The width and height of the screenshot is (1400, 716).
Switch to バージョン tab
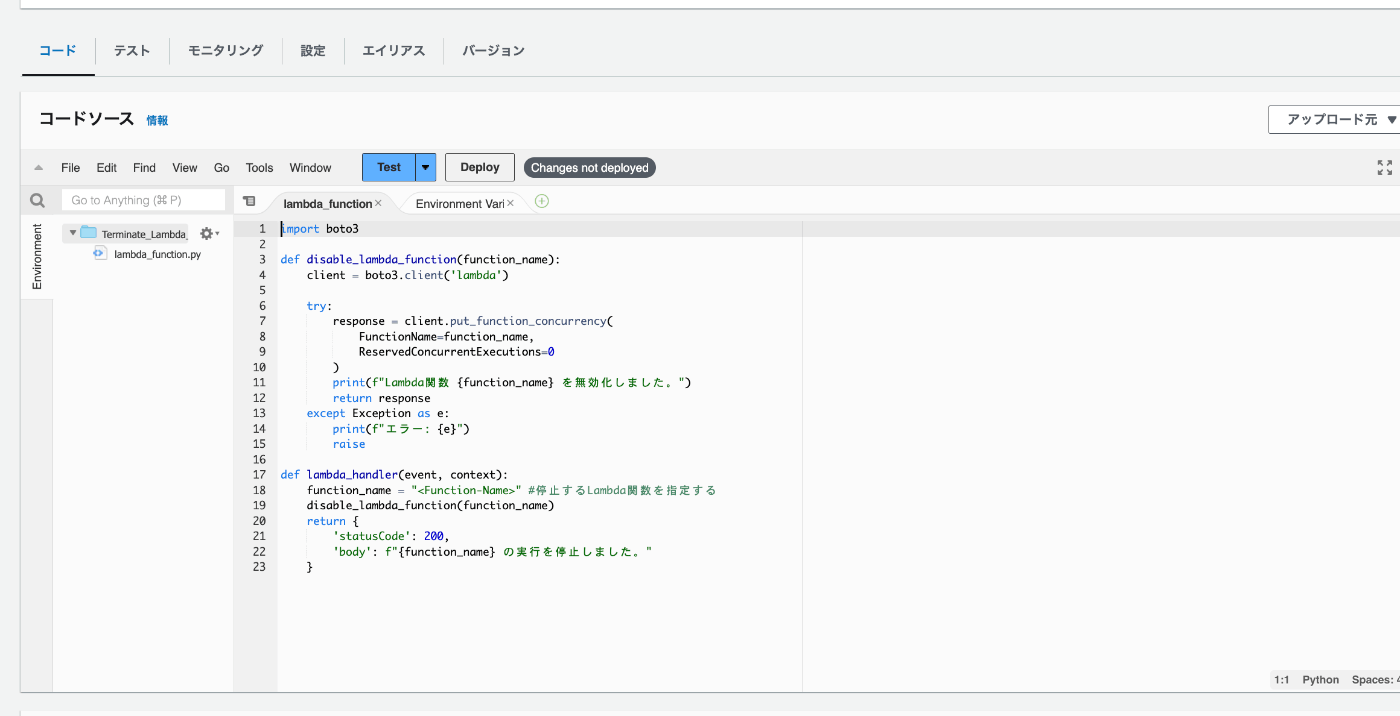pos(493,50)
